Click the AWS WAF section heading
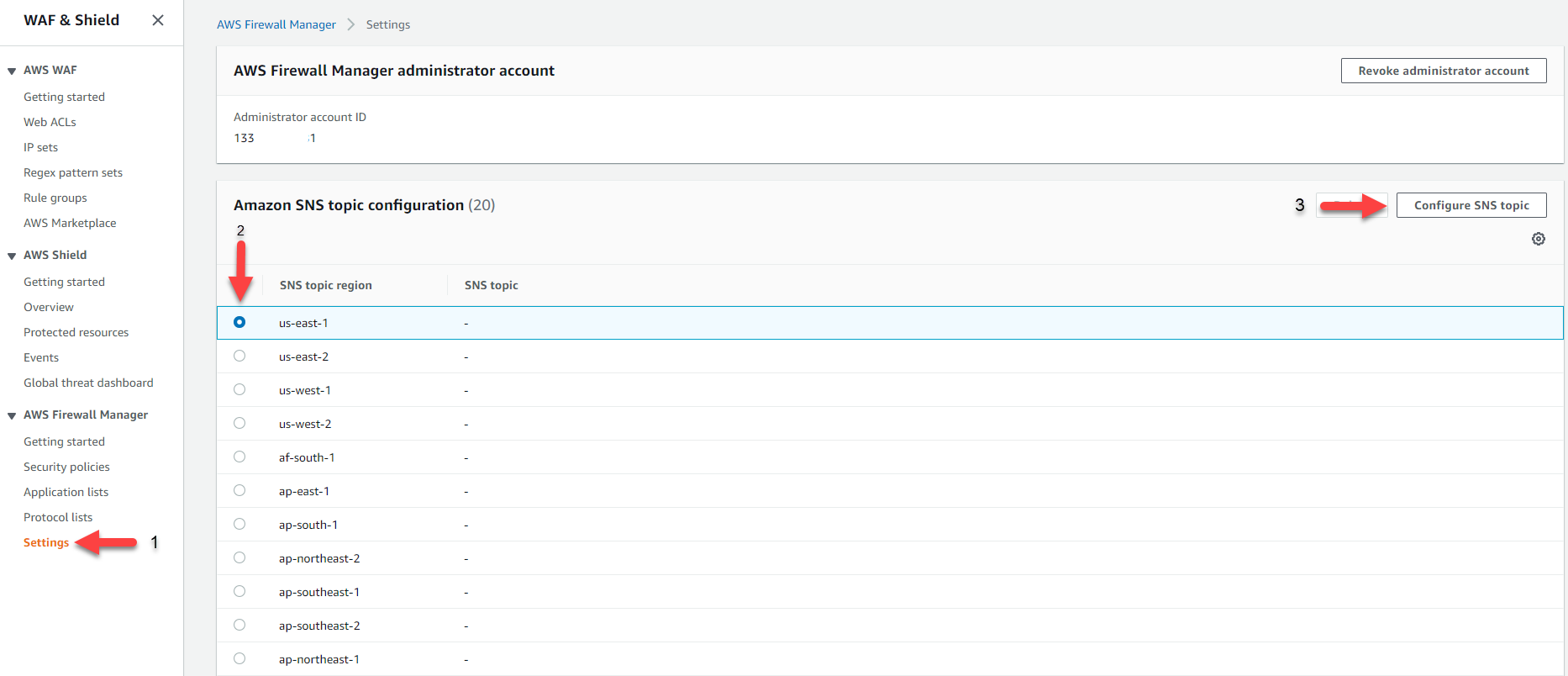Image resolution: width=1568 pixels, height=676 pixels. click(50, 70)
